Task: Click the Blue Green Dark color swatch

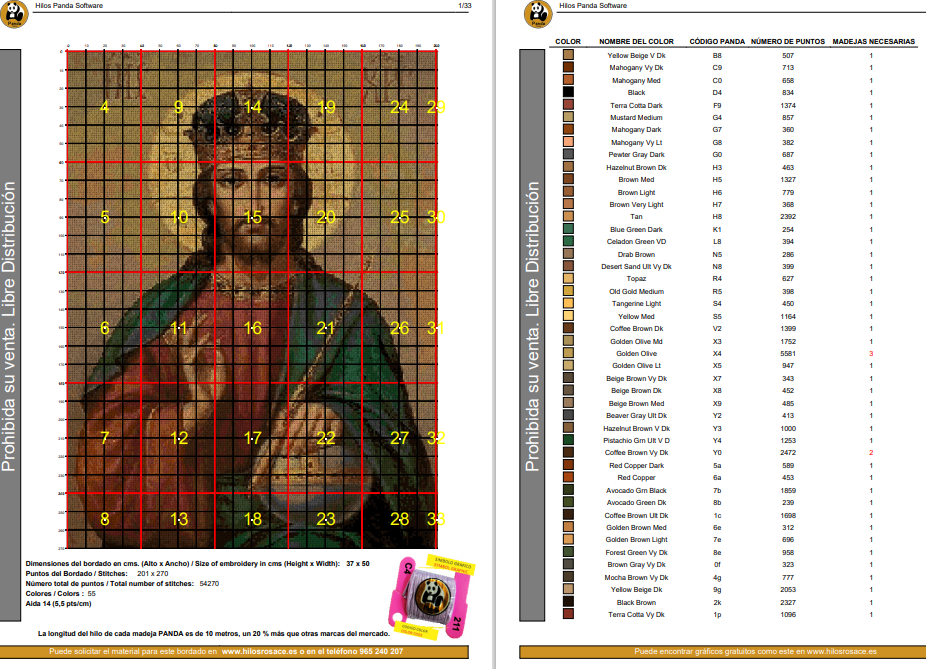Action: pos(569,229)
